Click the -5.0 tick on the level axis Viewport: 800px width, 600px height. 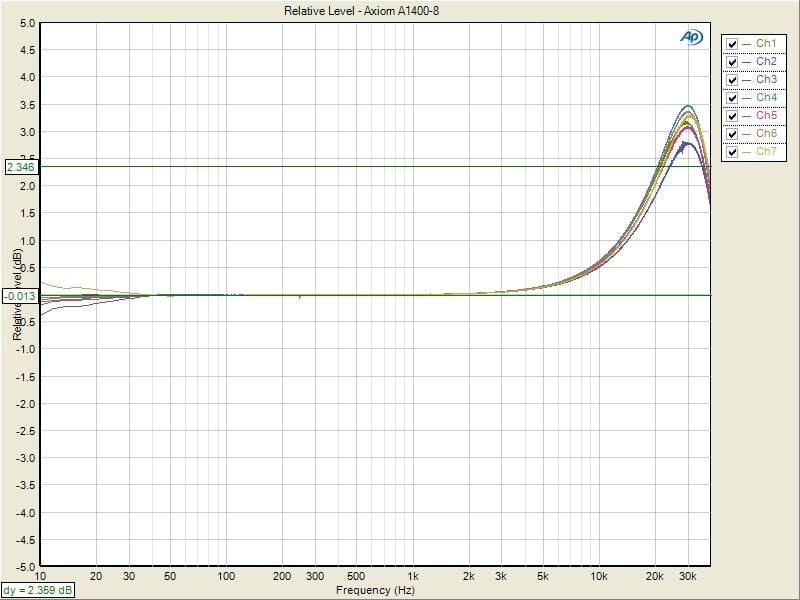tap(26, 566)
